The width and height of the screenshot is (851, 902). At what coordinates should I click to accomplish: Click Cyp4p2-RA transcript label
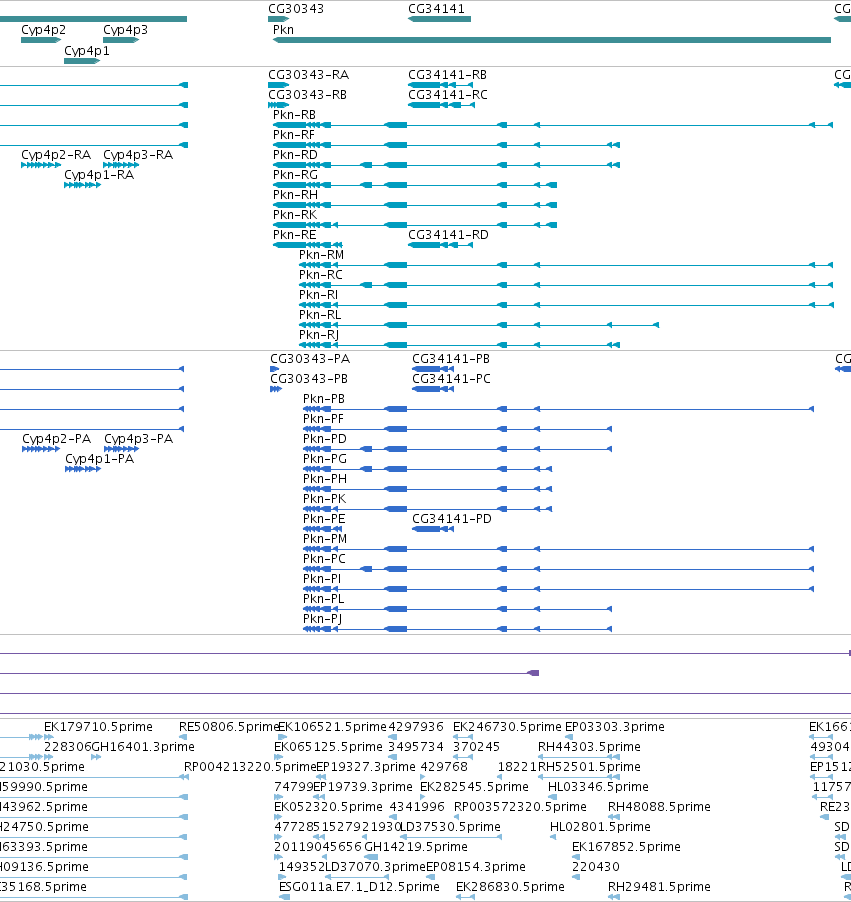coord(56,155)
